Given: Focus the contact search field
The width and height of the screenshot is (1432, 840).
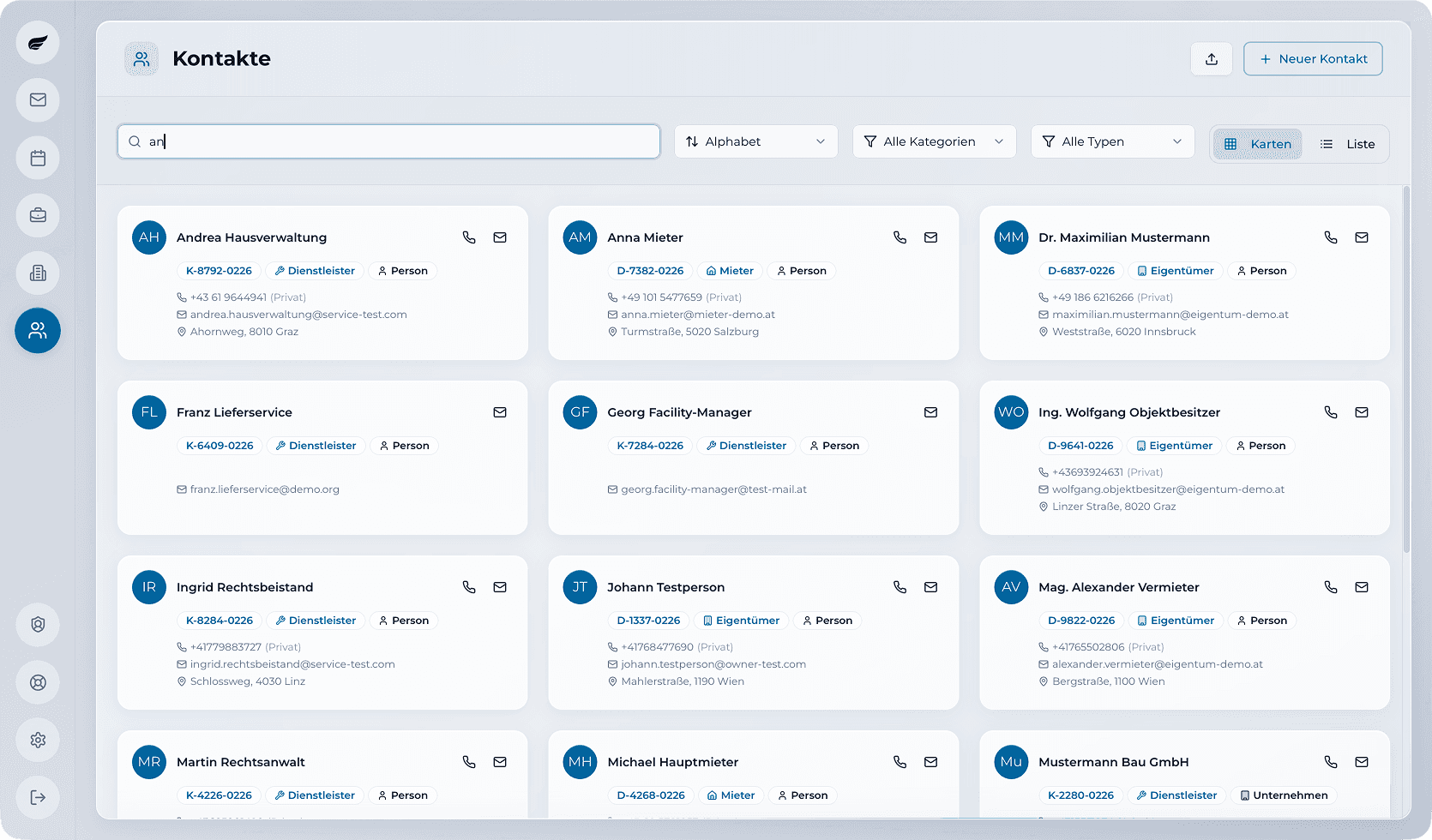Looking at the screenshot, I should pos(388,141).
